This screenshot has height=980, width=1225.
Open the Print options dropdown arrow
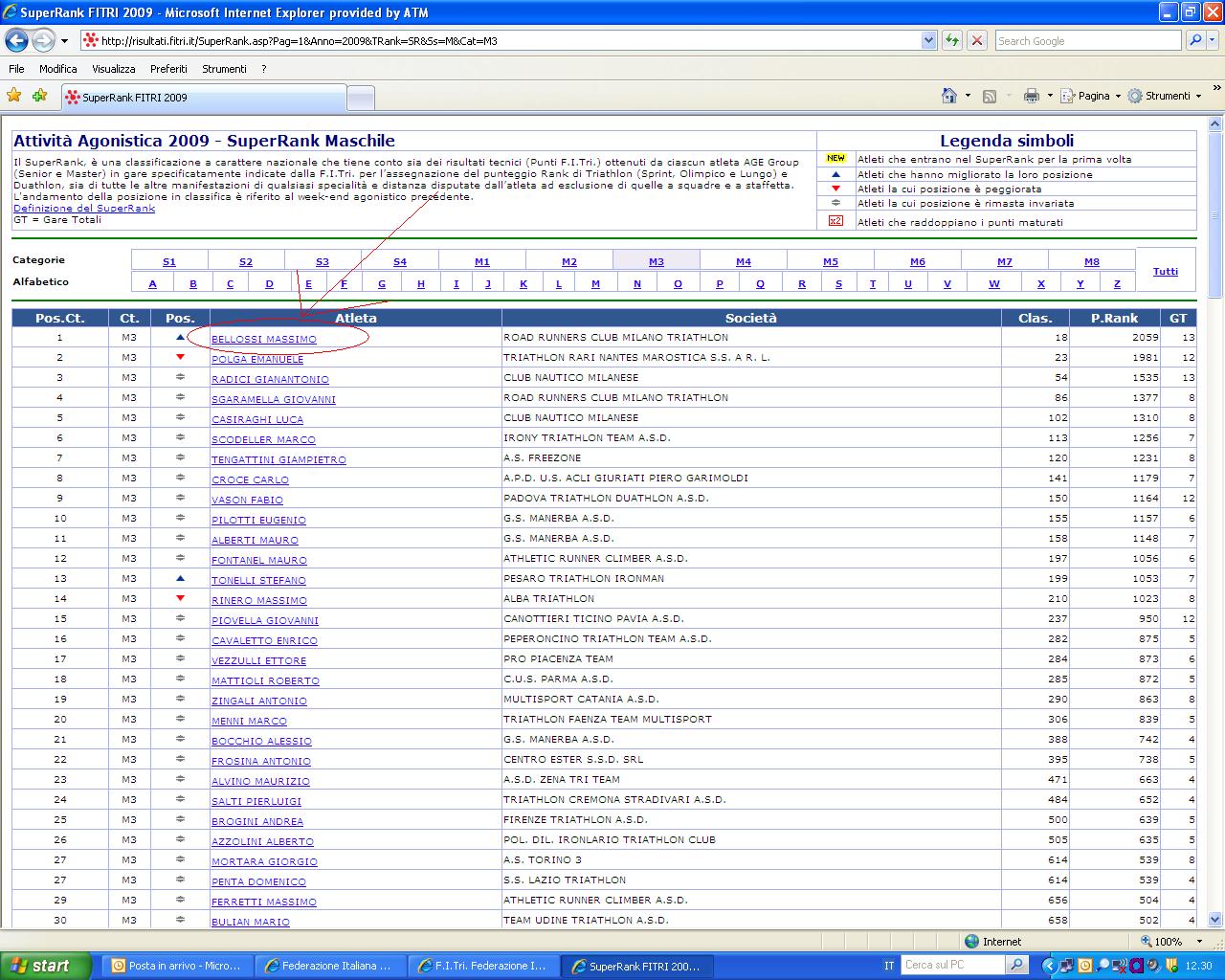click(x=1050, y=96)
